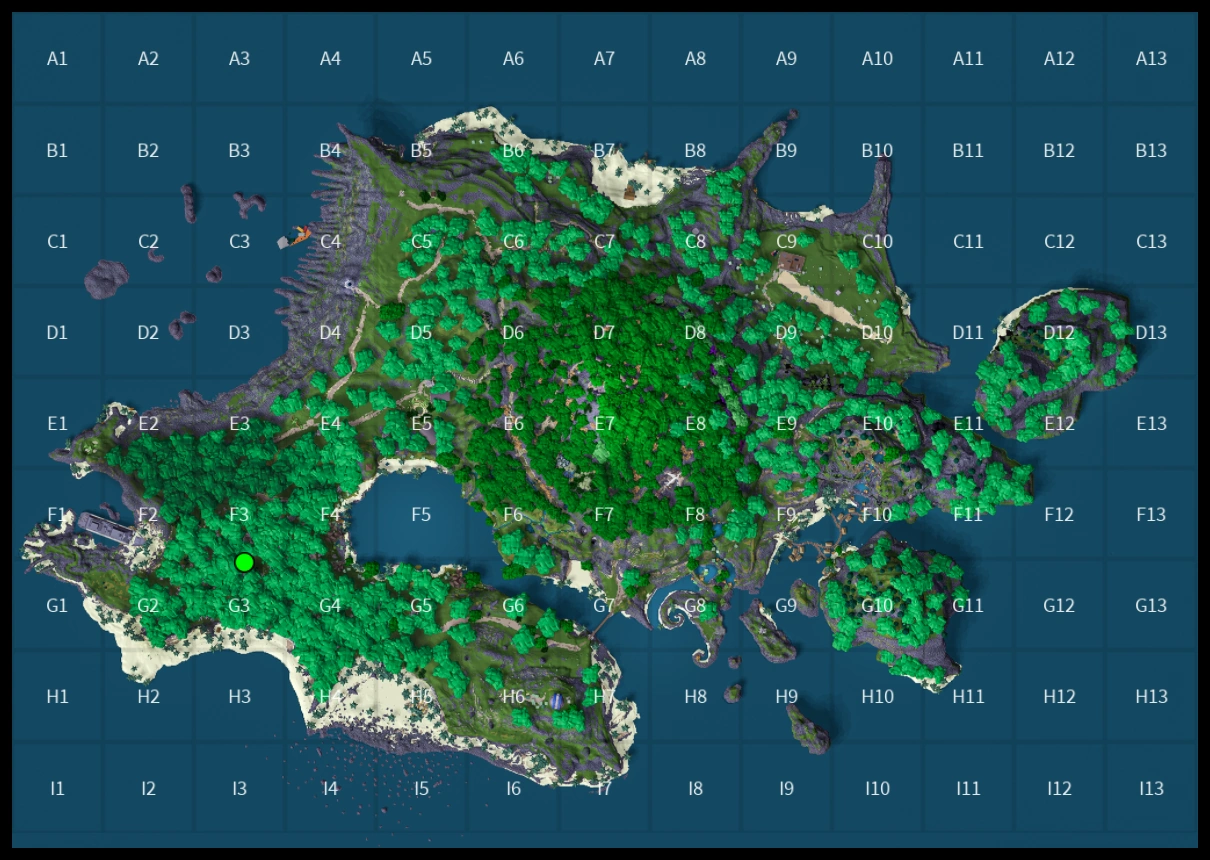Select grid cell D7 forest center
The image size is (1210, 860).
coord(604,332)
